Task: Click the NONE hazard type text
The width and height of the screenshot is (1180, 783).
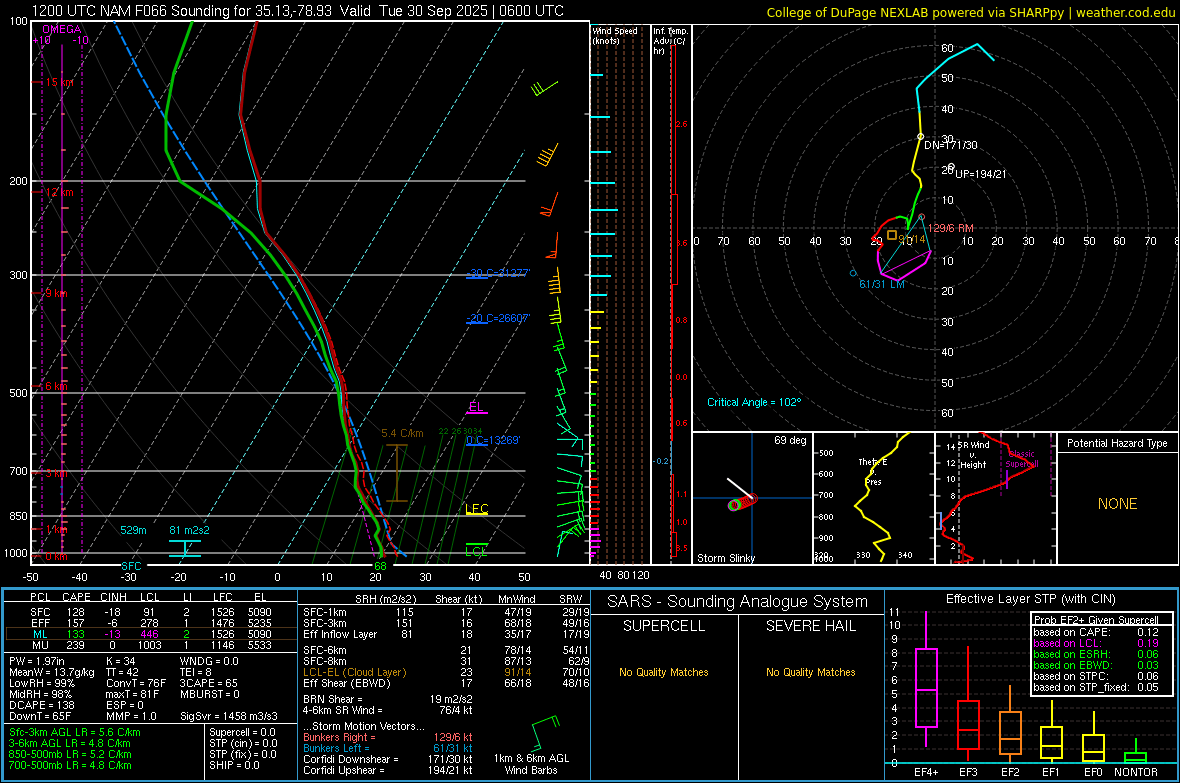Action: (x=1118, y=504)
